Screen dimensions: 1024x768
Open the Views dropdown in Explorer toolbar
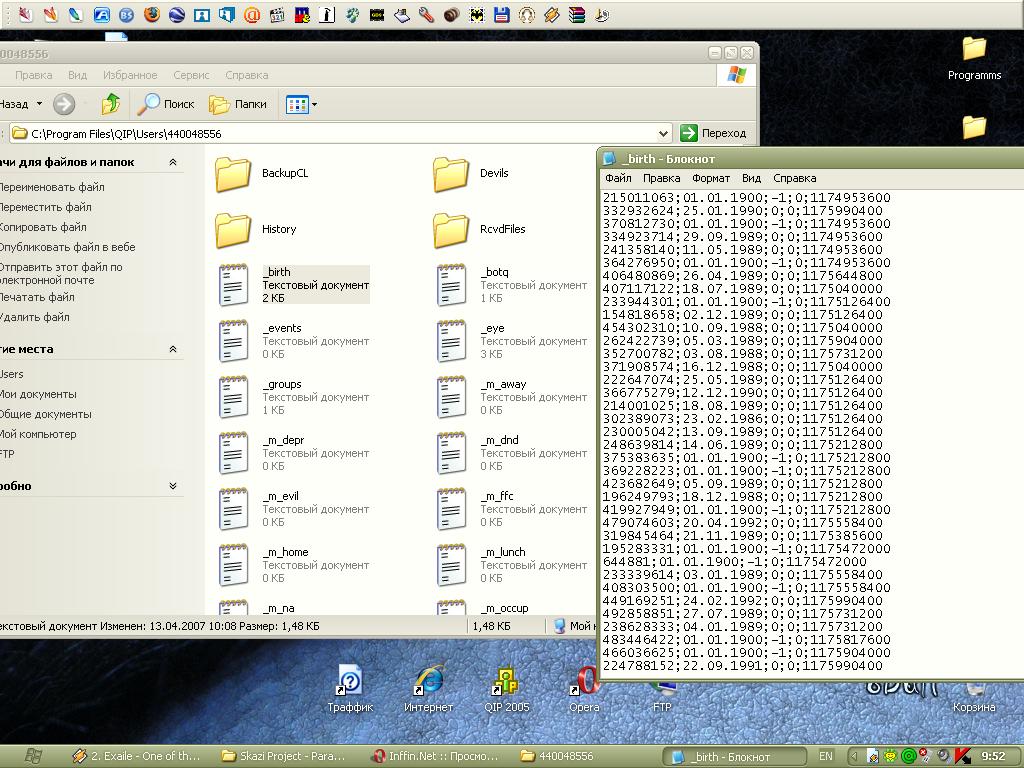coord(301,104)
